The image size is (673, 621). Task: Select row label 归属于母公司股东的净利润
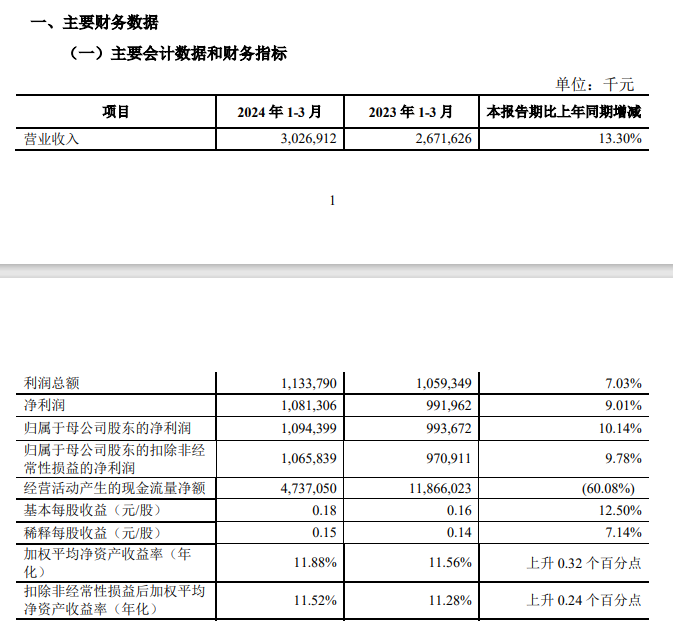(107, 428)
